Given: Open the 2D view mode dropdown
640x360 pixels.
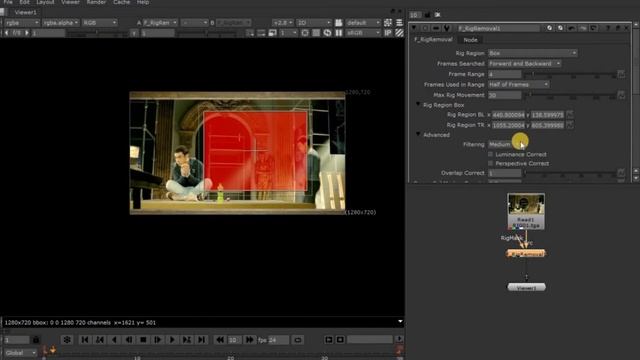Looking at the screenshot, I should pyautogui.click(x=314, y=22).
